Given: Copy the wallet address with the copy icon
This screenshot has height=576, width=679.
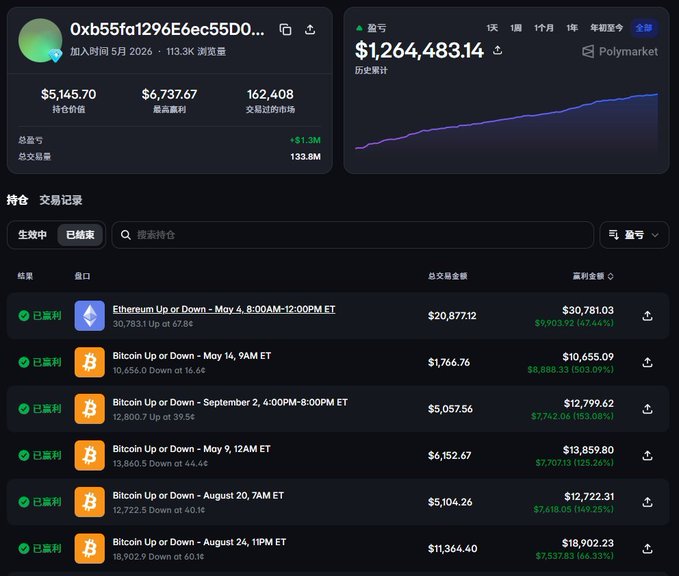Looking at the screenshot, I should [285, 29].
